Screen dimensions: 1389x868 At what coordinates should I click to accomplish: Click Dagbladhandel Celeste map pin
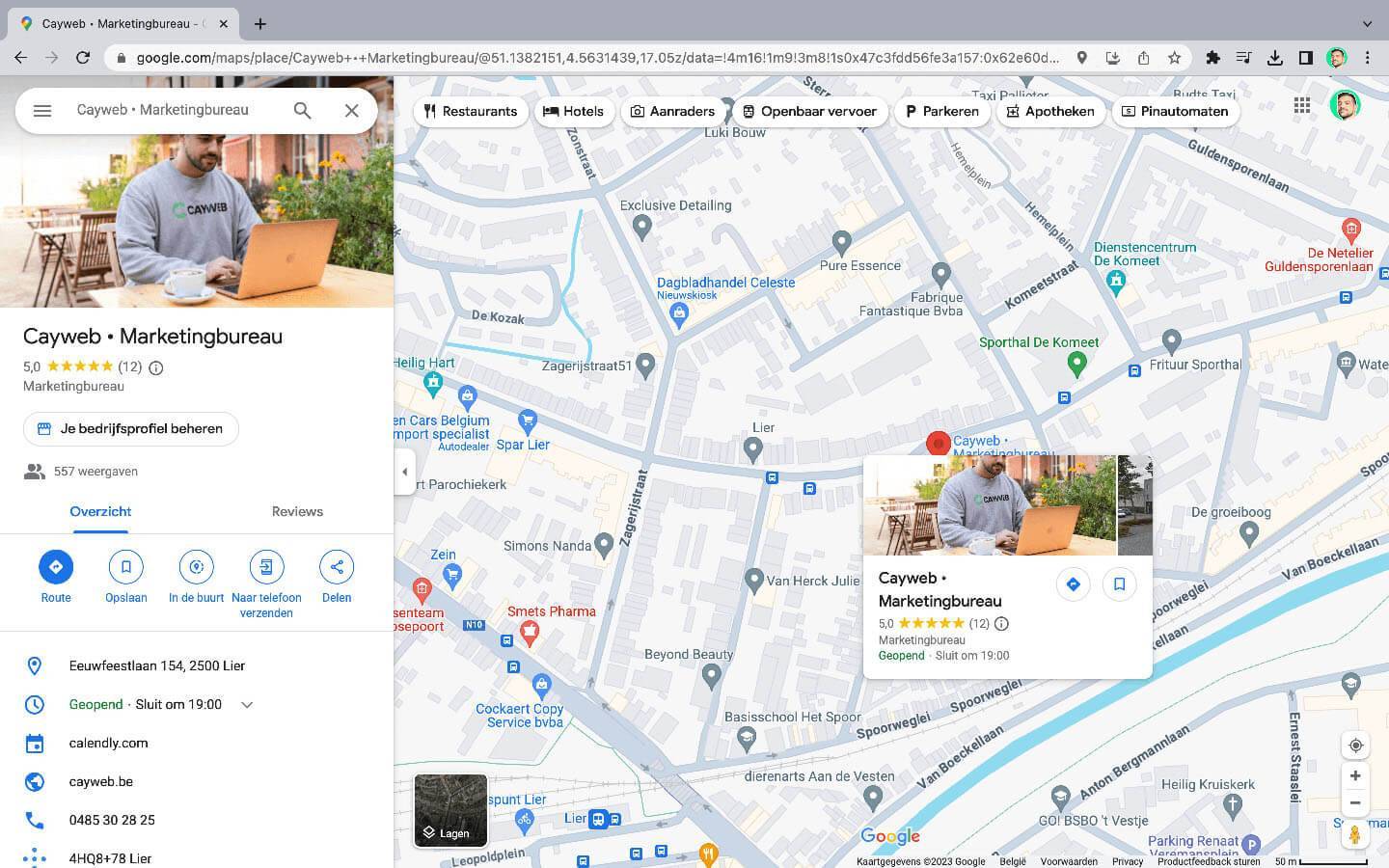tap(679, 312)
